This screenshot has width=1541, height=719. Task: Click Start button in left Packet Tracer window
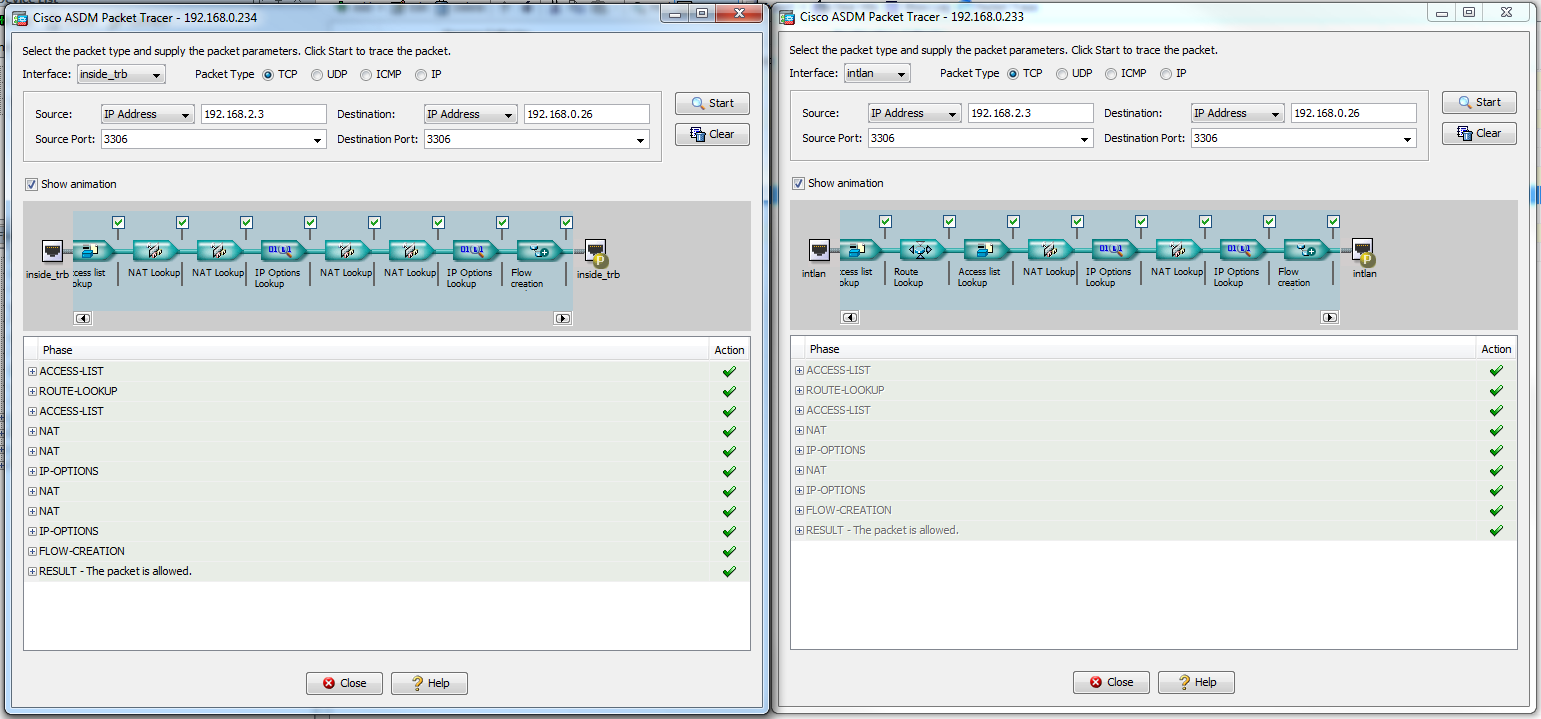pos(712,103)
